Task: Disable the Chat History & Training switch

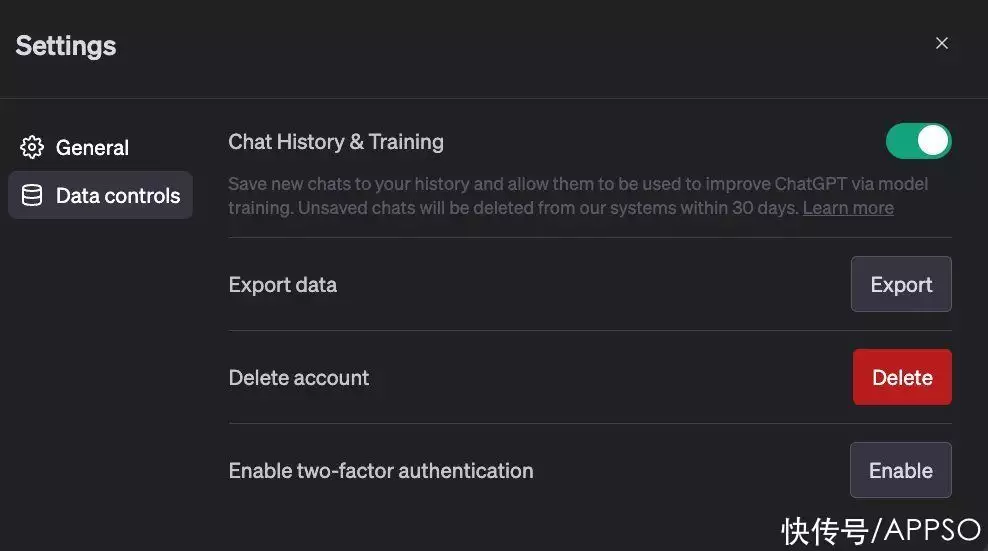Action: 918,141
